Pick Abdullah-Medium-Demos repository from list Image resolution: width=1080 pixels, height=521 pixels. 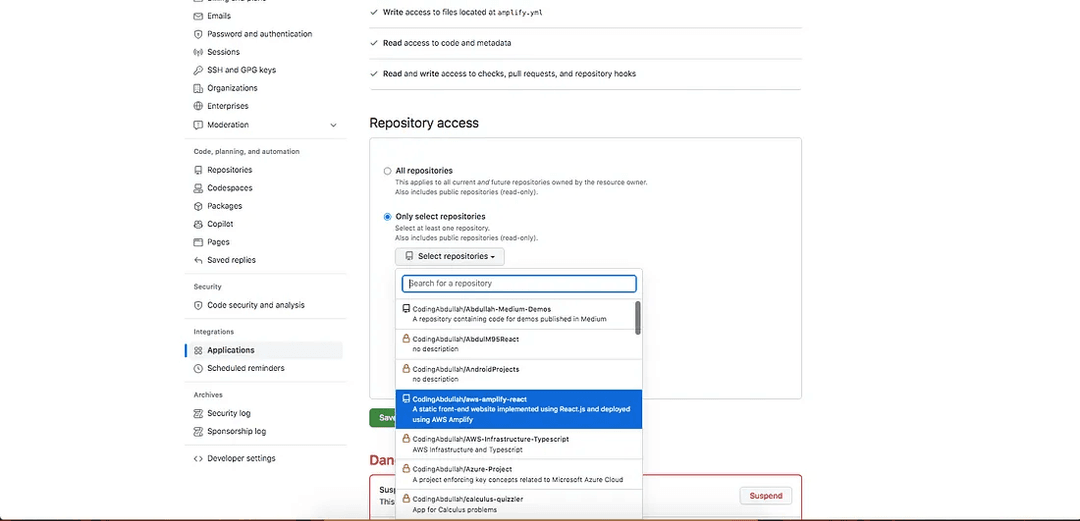click(x=516, y=314)
